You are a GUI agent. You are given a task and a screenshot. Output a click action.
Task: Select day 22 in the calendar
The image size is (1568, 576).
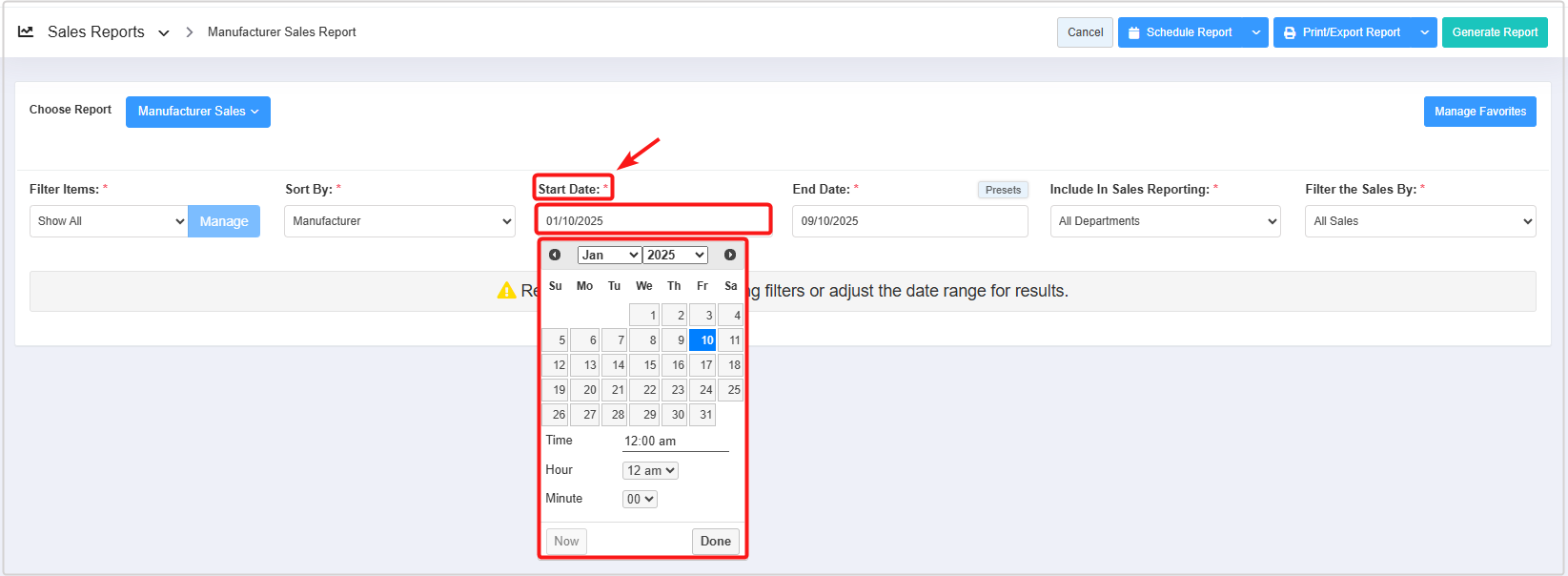pos(644,389)
